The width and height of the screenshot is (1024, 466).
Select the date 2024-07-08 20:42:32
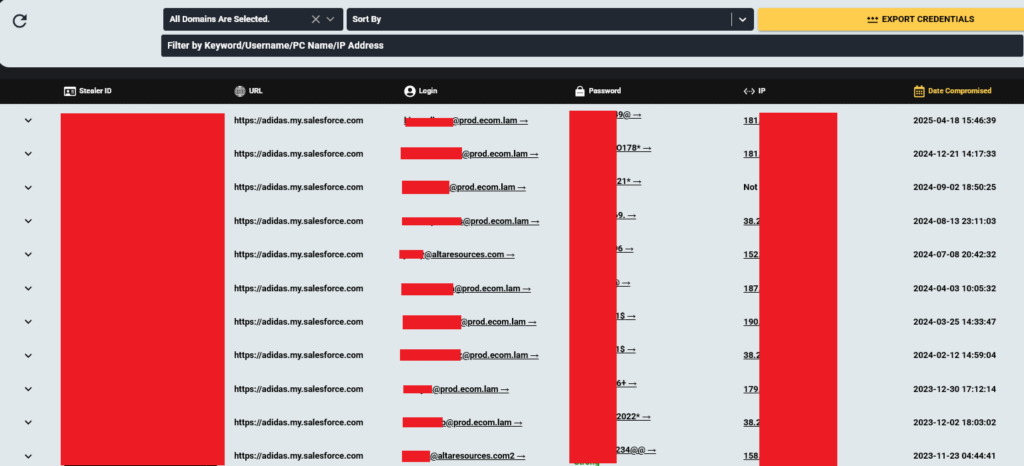954,255
